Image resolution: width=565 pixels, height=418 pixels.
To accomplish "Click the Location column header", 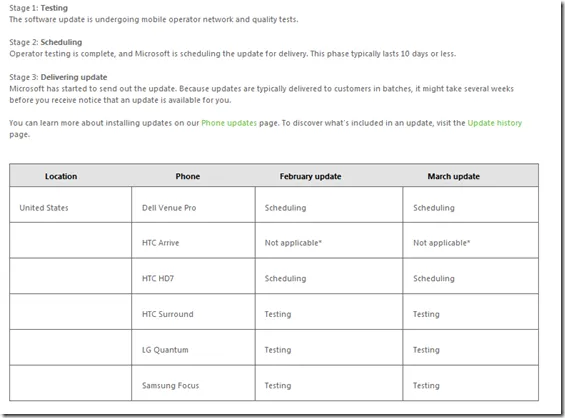I will tap(61, 176).
